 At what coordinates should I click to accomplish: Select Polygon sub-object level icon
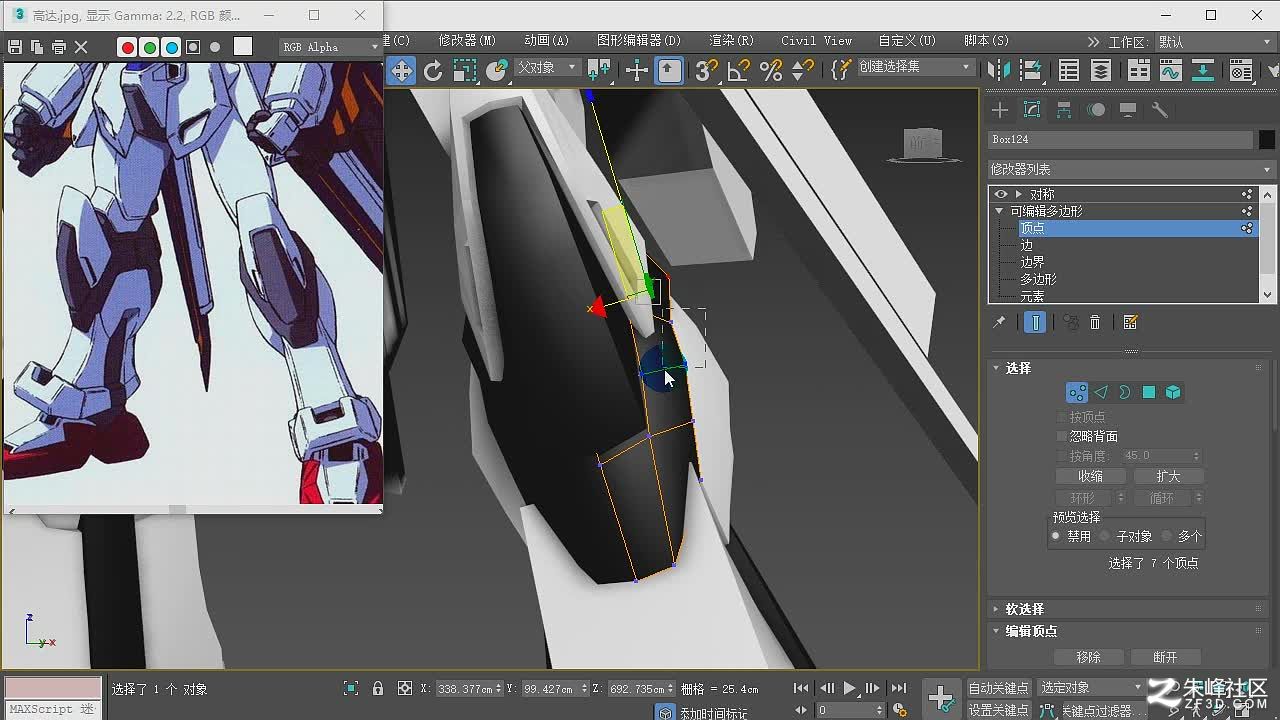1149,392
